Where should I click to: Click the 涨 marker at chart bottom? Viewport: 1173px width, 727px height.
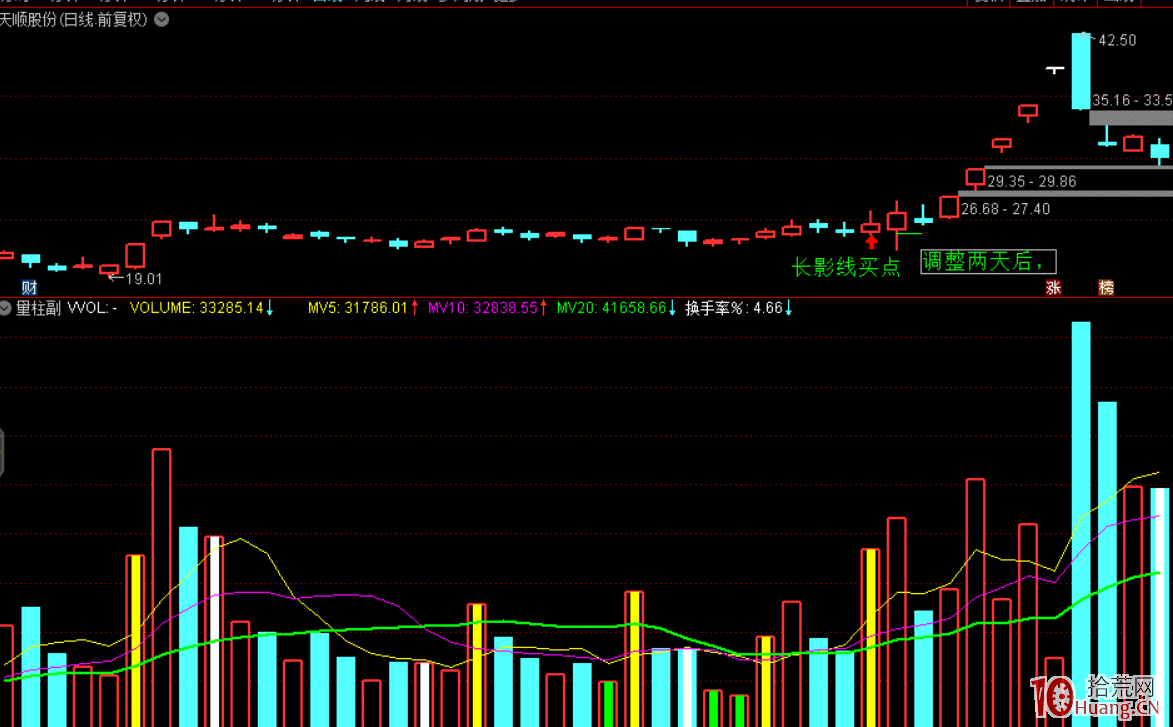point(1053,287)
